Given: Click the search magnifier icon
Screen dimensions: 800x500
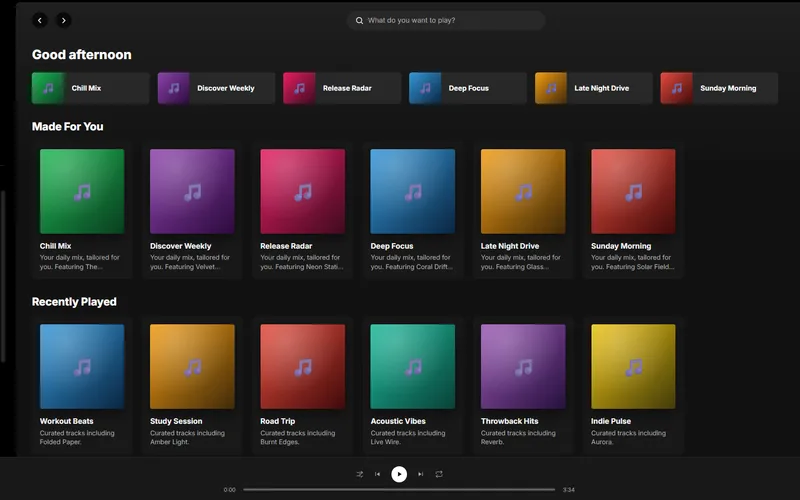Looking at the screenshot, I should click(x=359, y=20).
